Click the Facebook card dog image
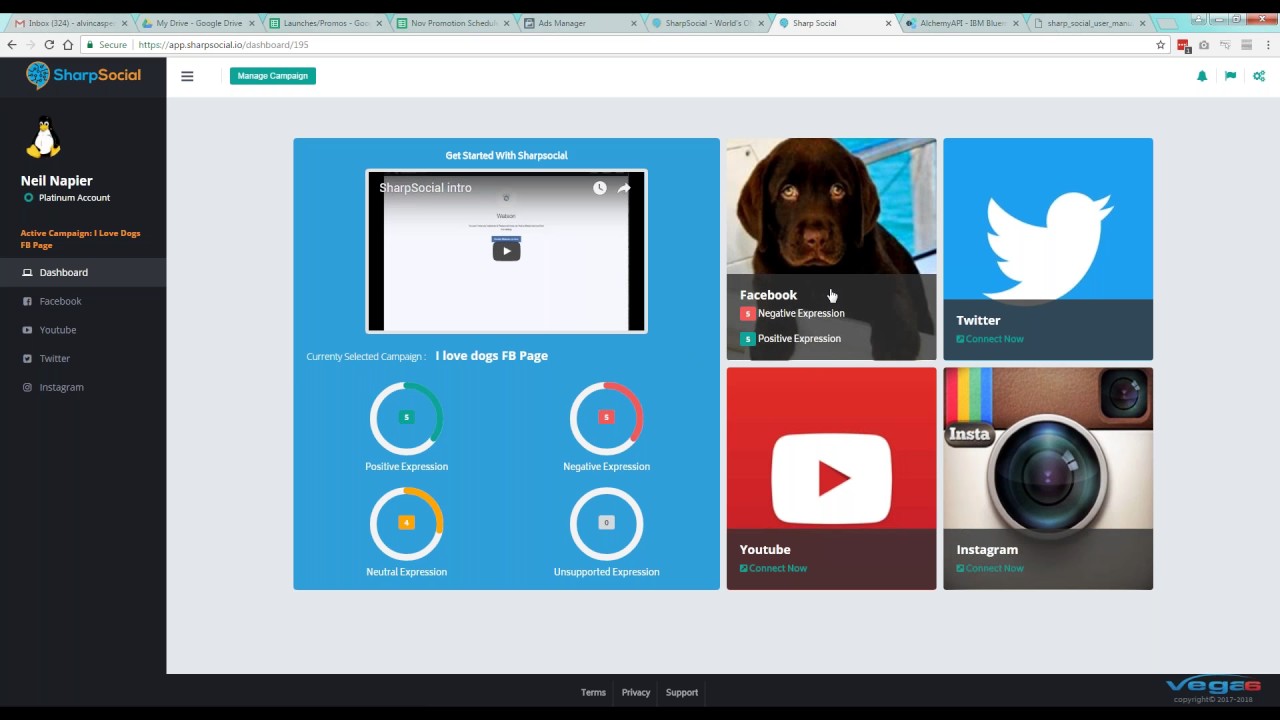 click(831, 207)
